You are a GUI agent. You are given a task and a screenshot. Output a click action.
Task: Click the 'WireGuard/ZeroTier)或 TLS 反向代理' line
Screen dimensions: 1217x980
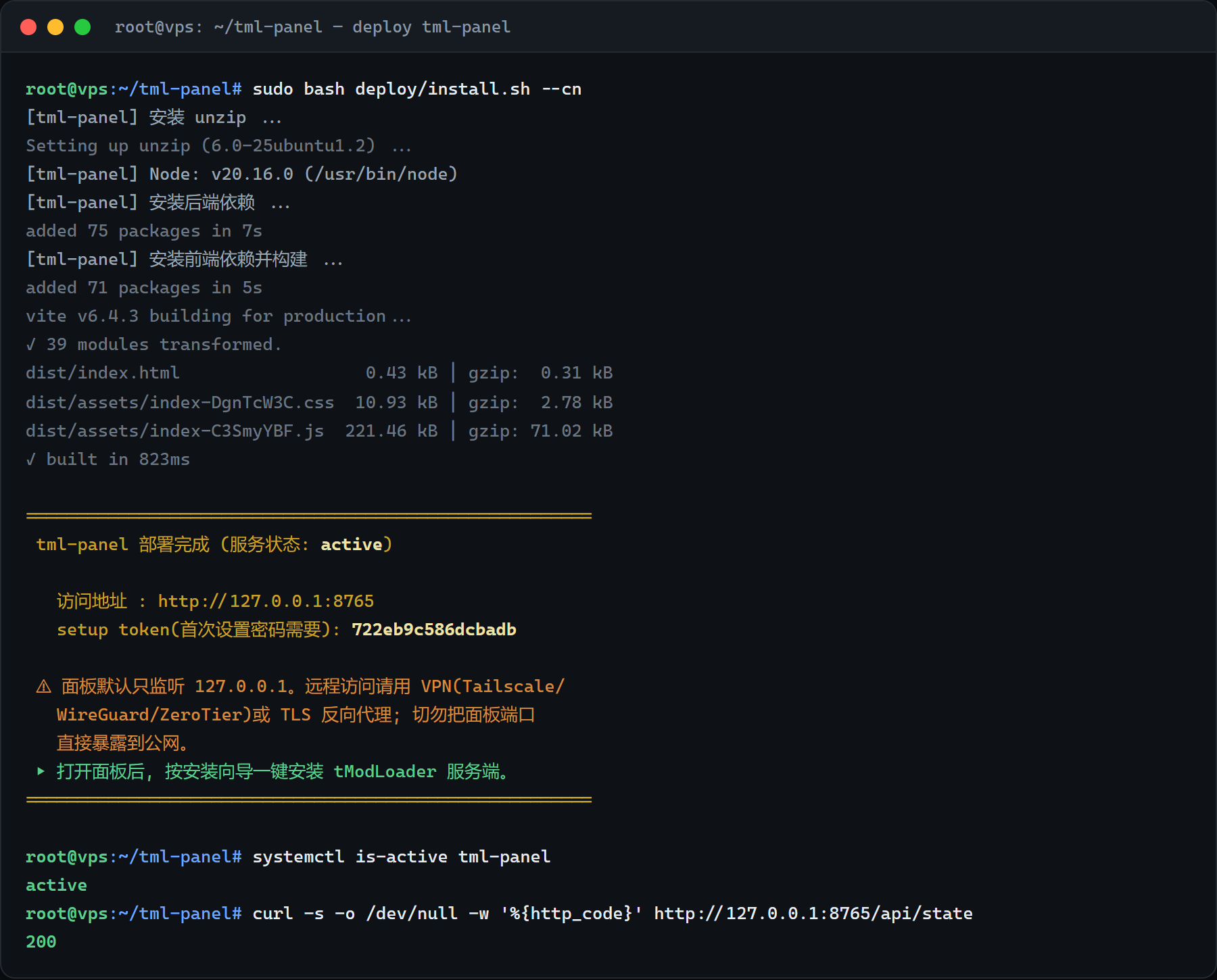295,715
